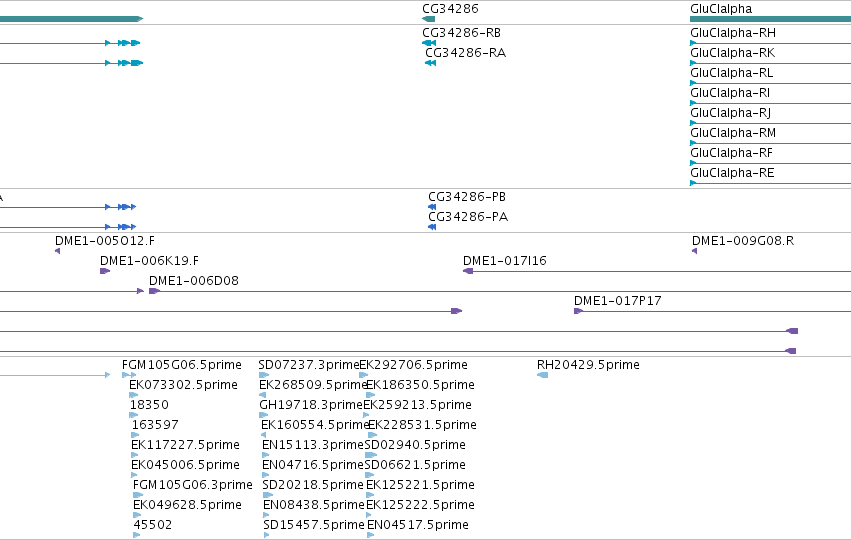The height and width of the screenshot is (540, 851).
Task: Select EST EN04517.5prime
Action: [x=418, y=525]
